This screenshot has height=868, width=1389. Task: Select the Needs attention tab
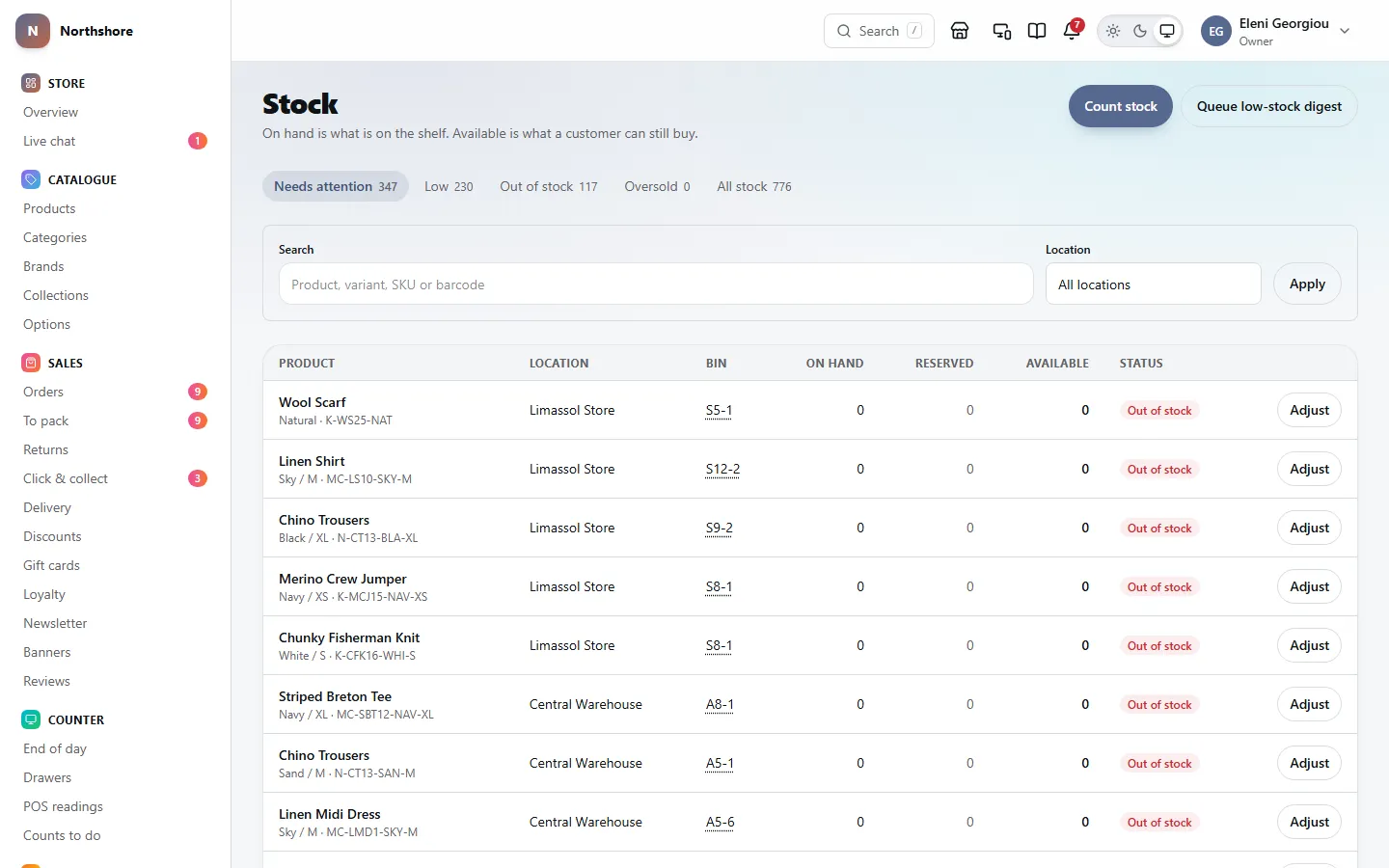coord(336,186)
